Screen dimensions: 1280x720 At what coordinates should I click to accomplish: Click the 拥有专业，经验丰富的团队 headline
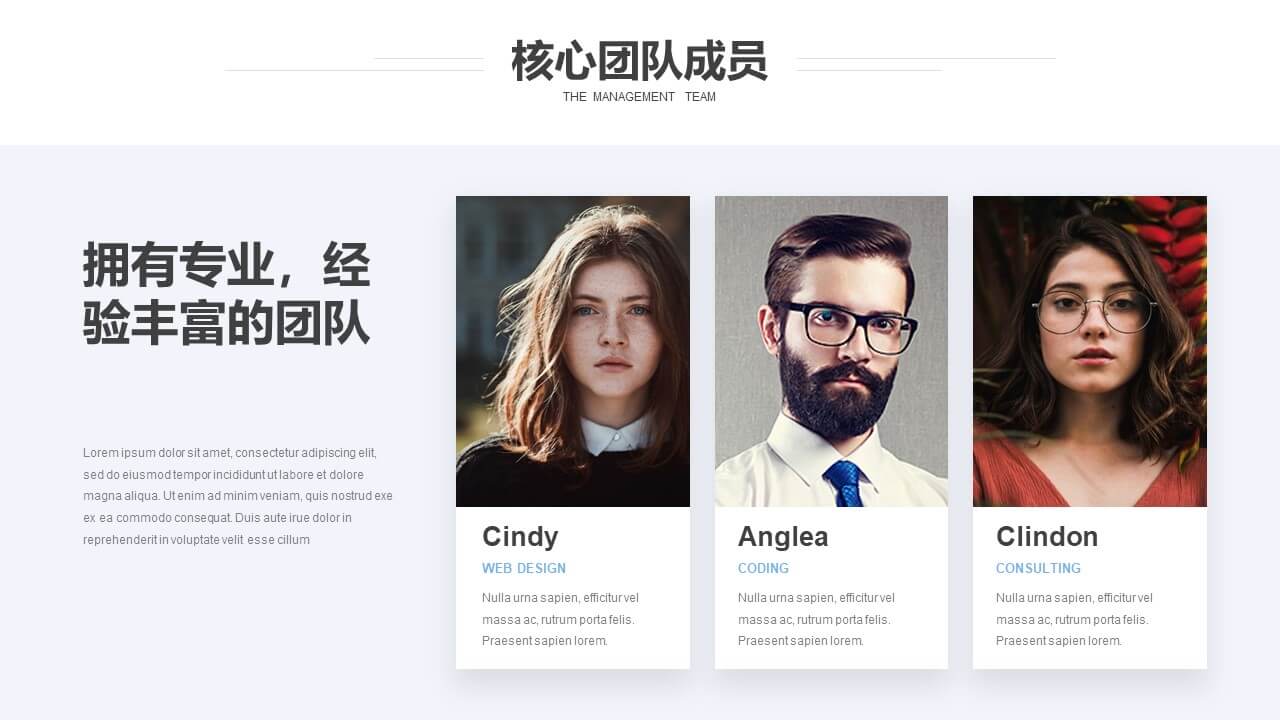pyautogui.click(x=226, y=294)
